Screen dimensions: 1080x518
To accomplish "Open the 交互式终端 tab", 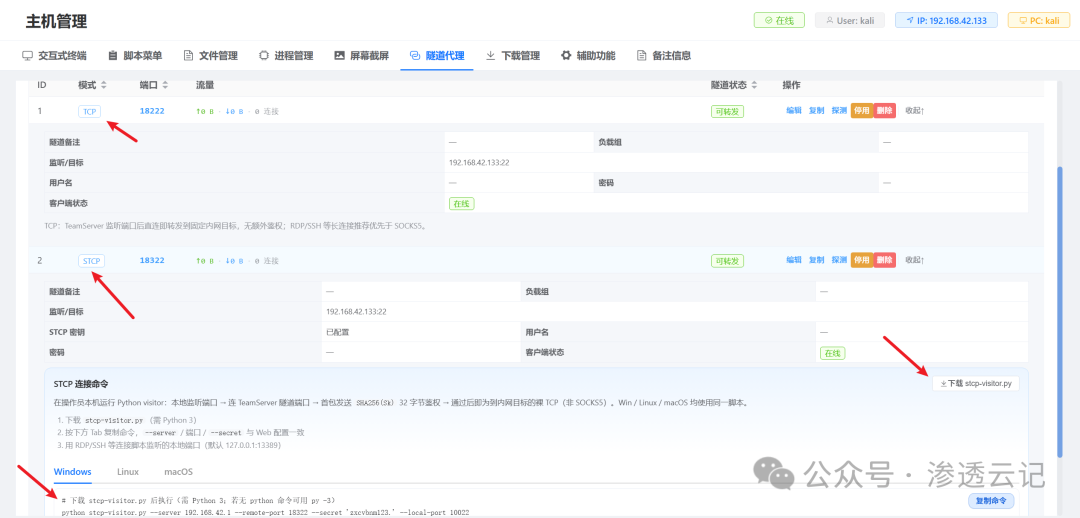I will point(54,56).
